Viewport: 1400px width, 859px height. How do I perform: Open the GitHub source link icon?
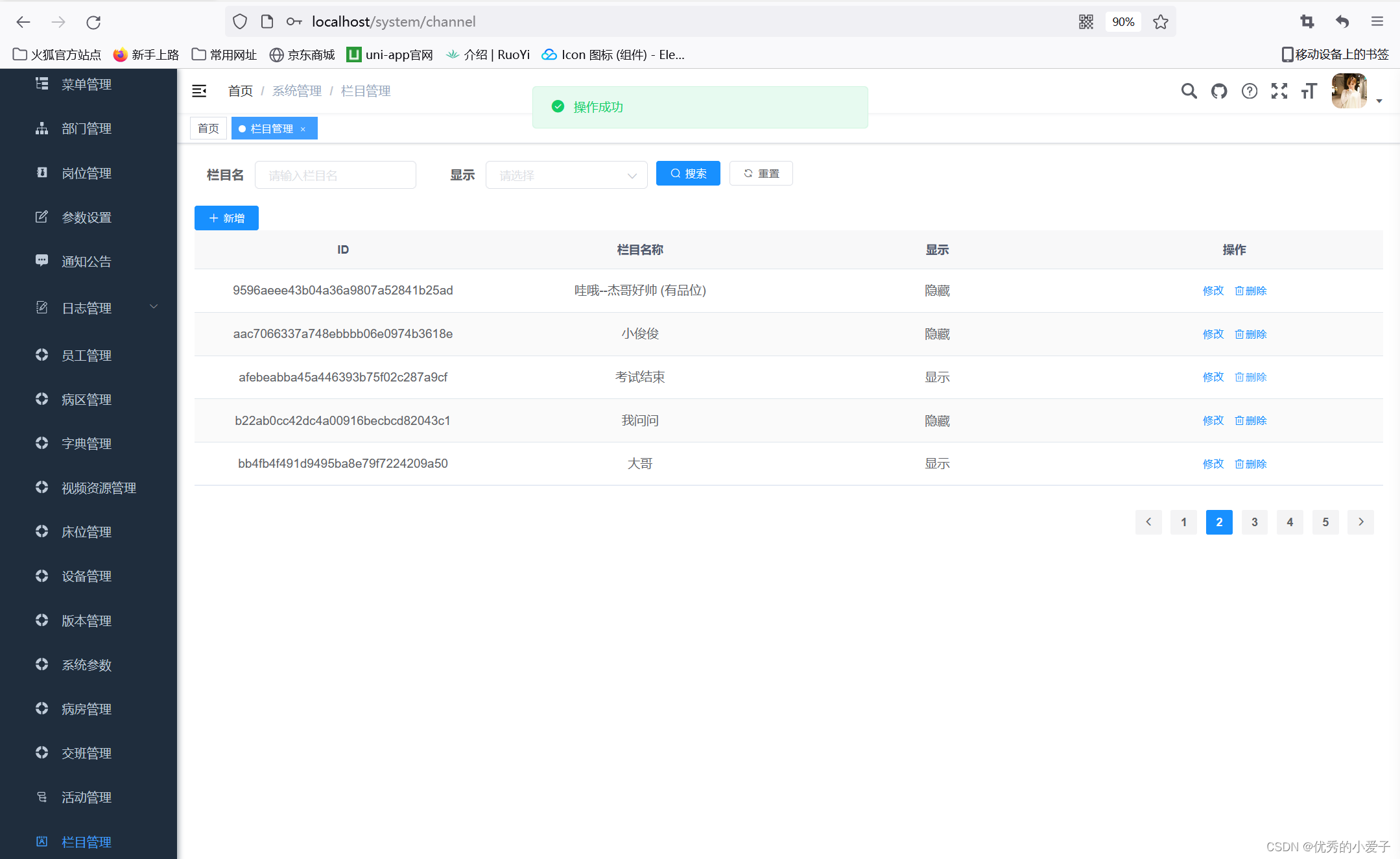pos(1219,91)
